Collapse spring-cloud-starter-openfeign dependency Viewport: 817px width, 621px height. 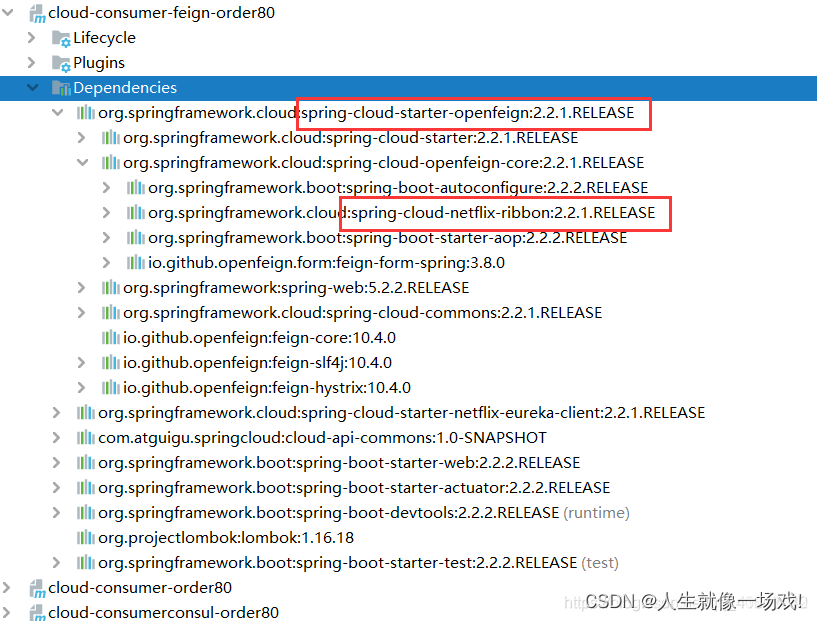coord(57,113)
